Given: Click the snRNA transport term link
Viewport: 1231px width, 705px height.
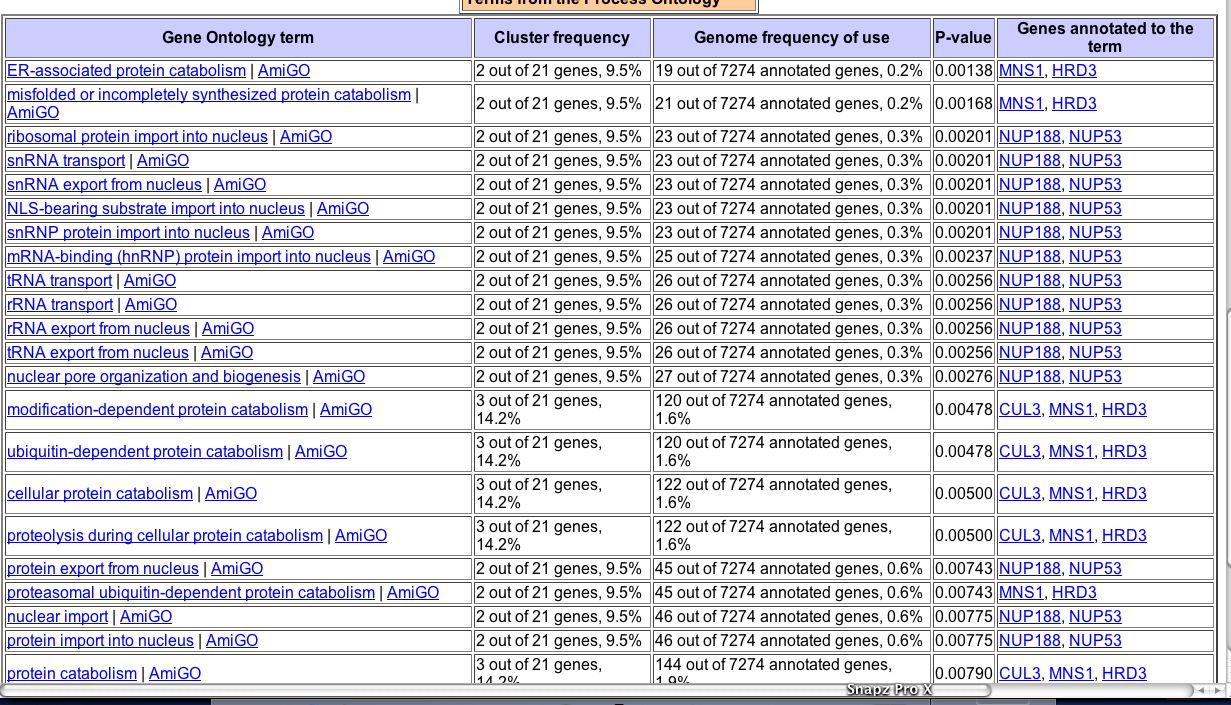Looking at the screenshot, I should [66, 161].
